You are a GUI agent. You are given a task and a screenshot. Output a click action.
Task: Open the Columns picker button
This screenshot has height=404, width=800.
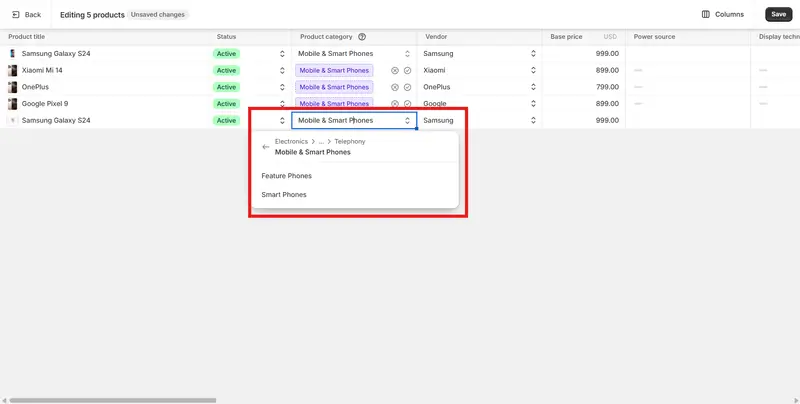click(x=723, y=14)
